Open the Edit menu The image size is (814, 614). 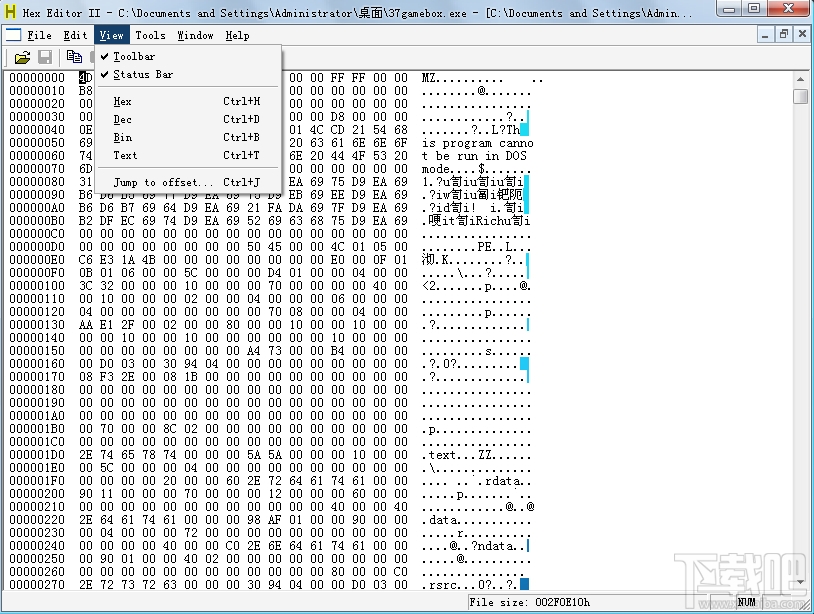tap(74, 34)
